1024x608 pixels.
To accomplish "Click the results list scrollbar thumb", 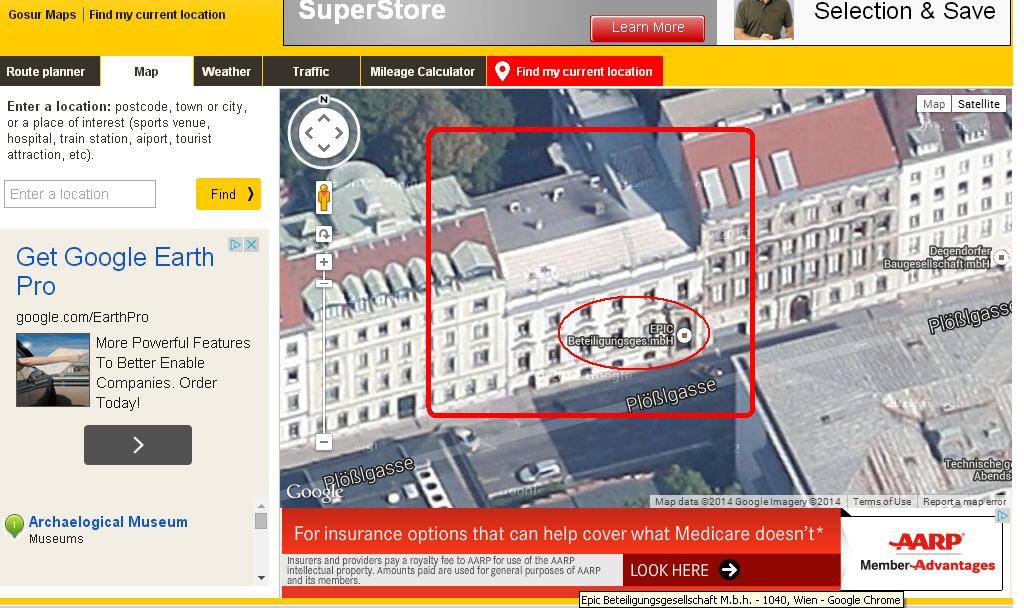I will (x=261, y=520).
